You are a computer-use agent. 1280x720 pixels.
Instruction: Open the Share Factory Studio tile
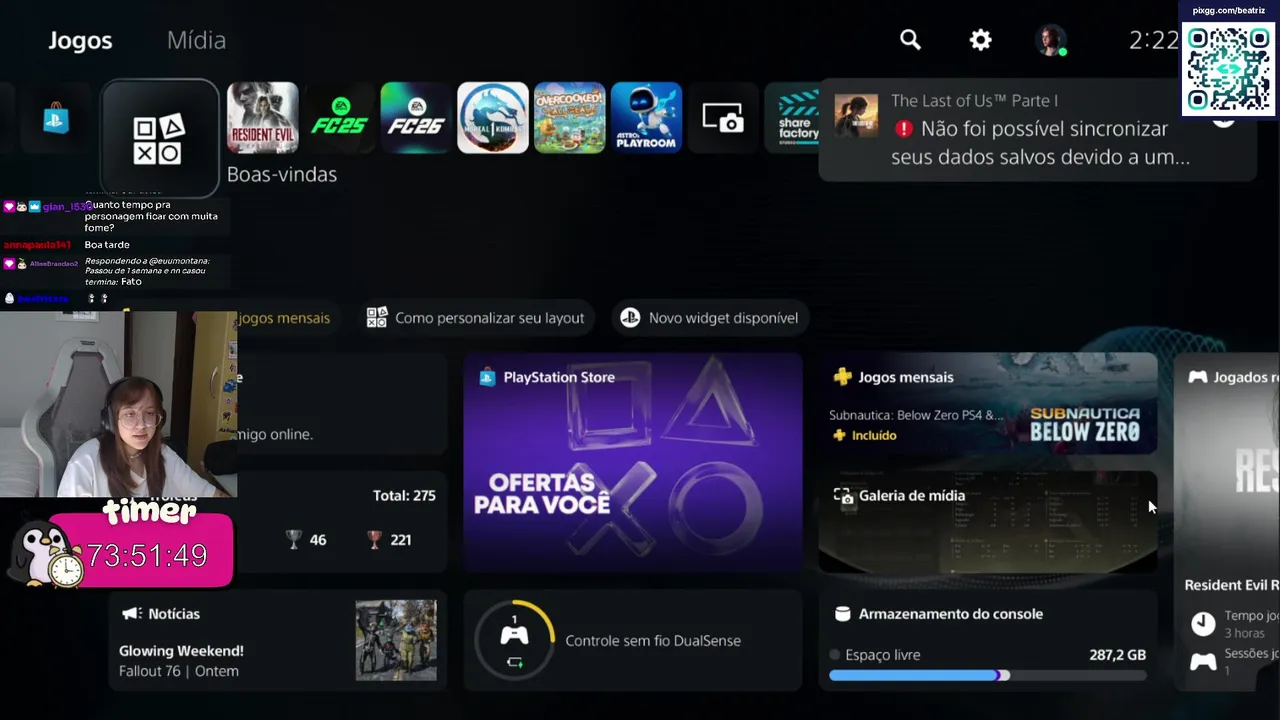point(795,118)
